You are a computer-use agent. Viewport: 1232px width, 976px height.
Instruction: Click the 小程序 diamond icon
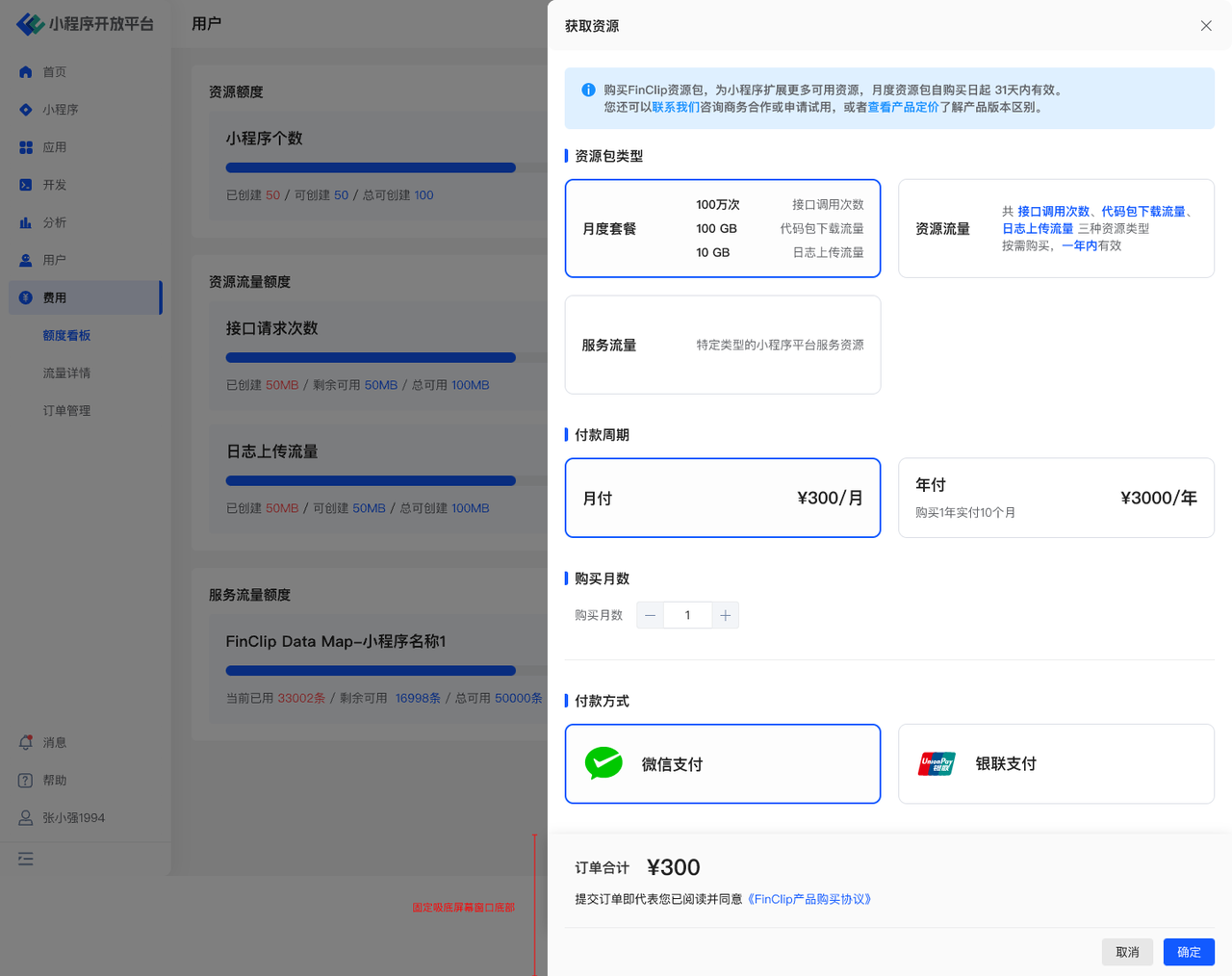pyautogui.click(x=26, y=110)
